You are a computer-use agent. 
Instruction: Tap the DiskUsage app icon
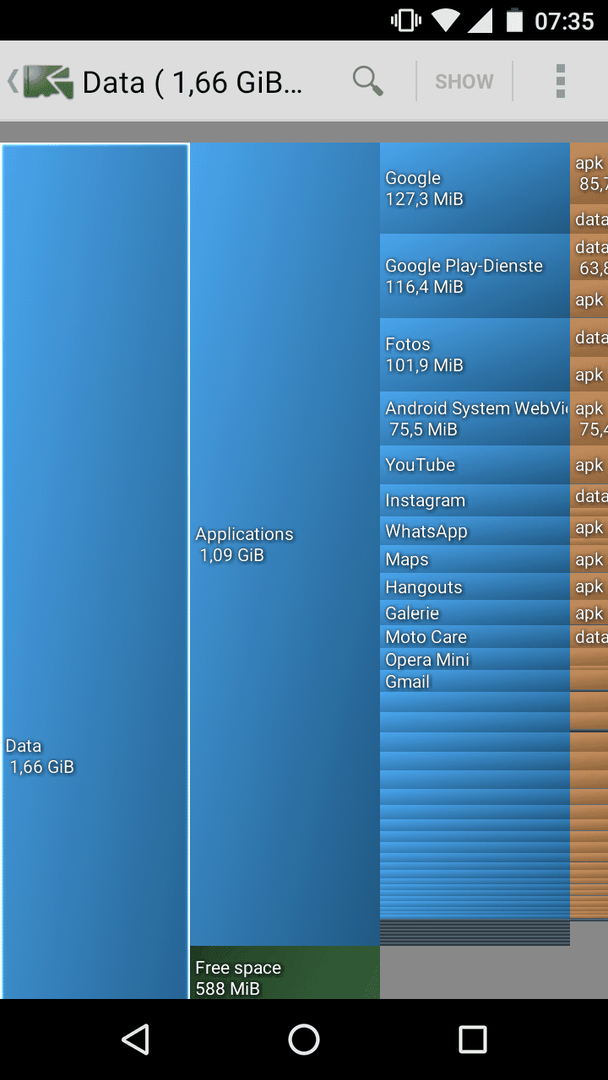[48, 82]
